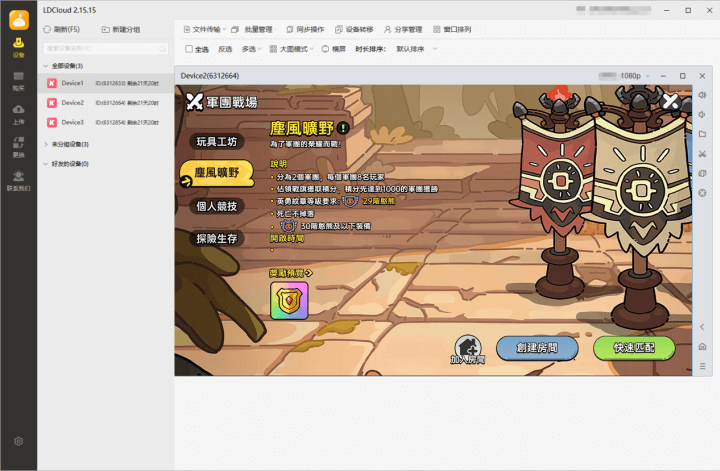Click the bear icon beside 30階悠熊及以下裝備

(x=288, y=226)
